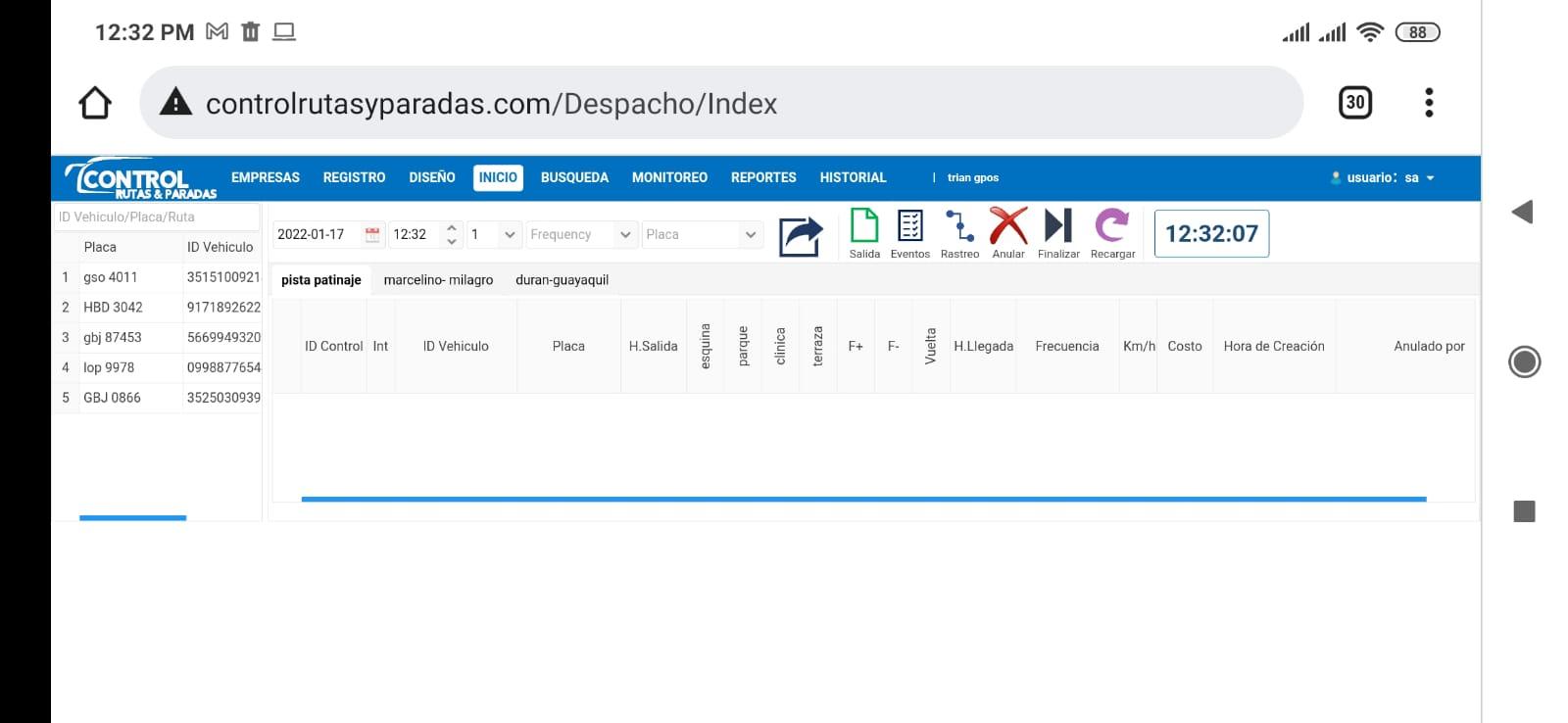The height and width of the screenshot is (723, 1568).
Task: Select vehicle row GBJ 0866
Action: coord(157,397)
